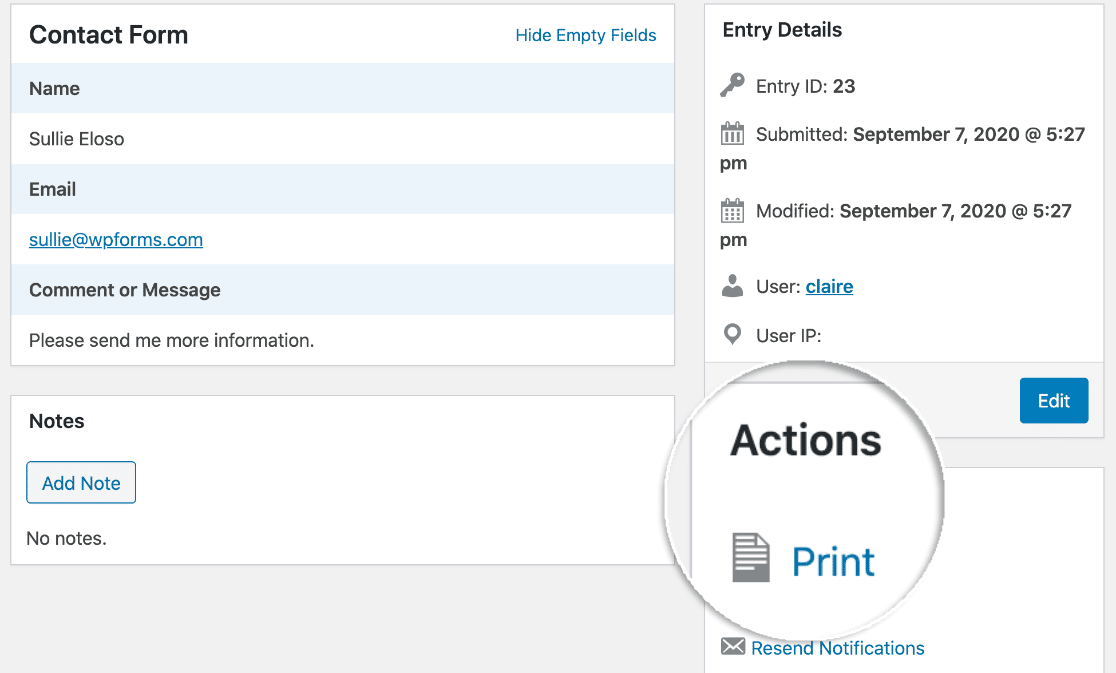Screen dimensions: 1116x673
Task: Click the User IP location pin icon
Action: point(732,334)
